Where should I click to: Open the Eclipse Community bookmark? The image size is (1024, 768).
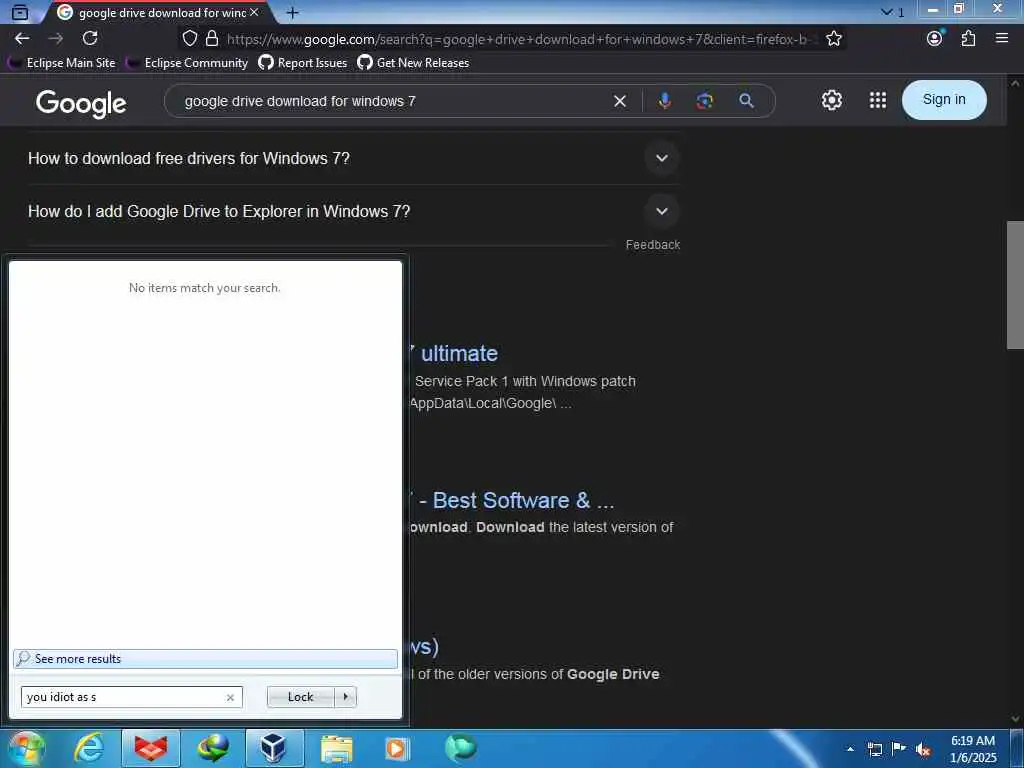pos(187,63)
